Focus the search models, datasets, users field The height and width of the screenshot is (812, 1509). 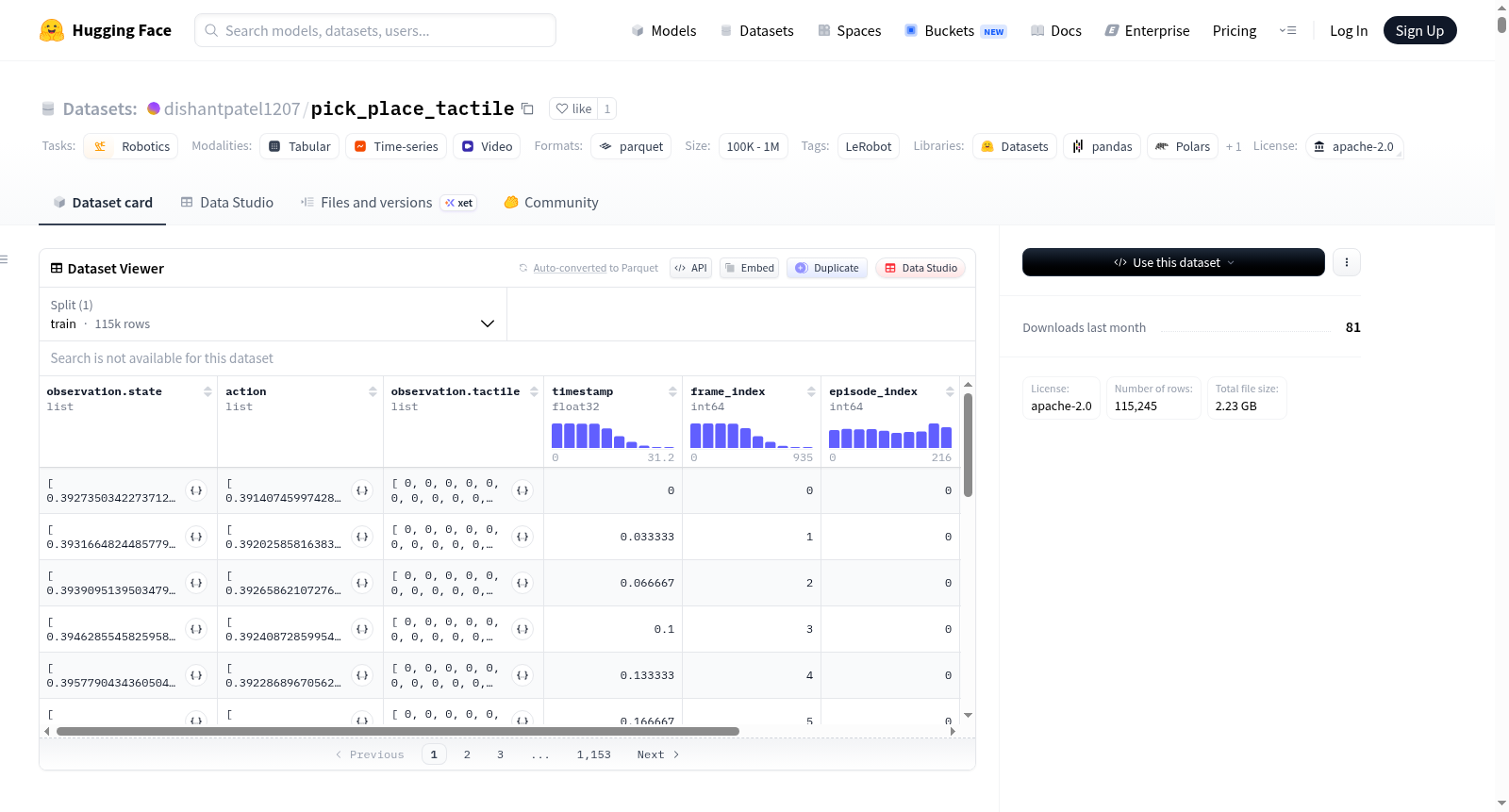tap(375, 30)
